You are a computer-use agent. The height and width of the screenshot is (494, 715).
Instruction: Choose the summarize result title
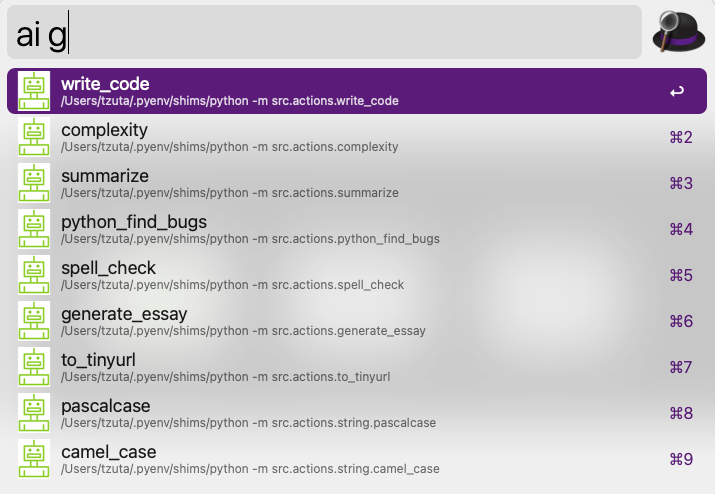coord(105,176)
